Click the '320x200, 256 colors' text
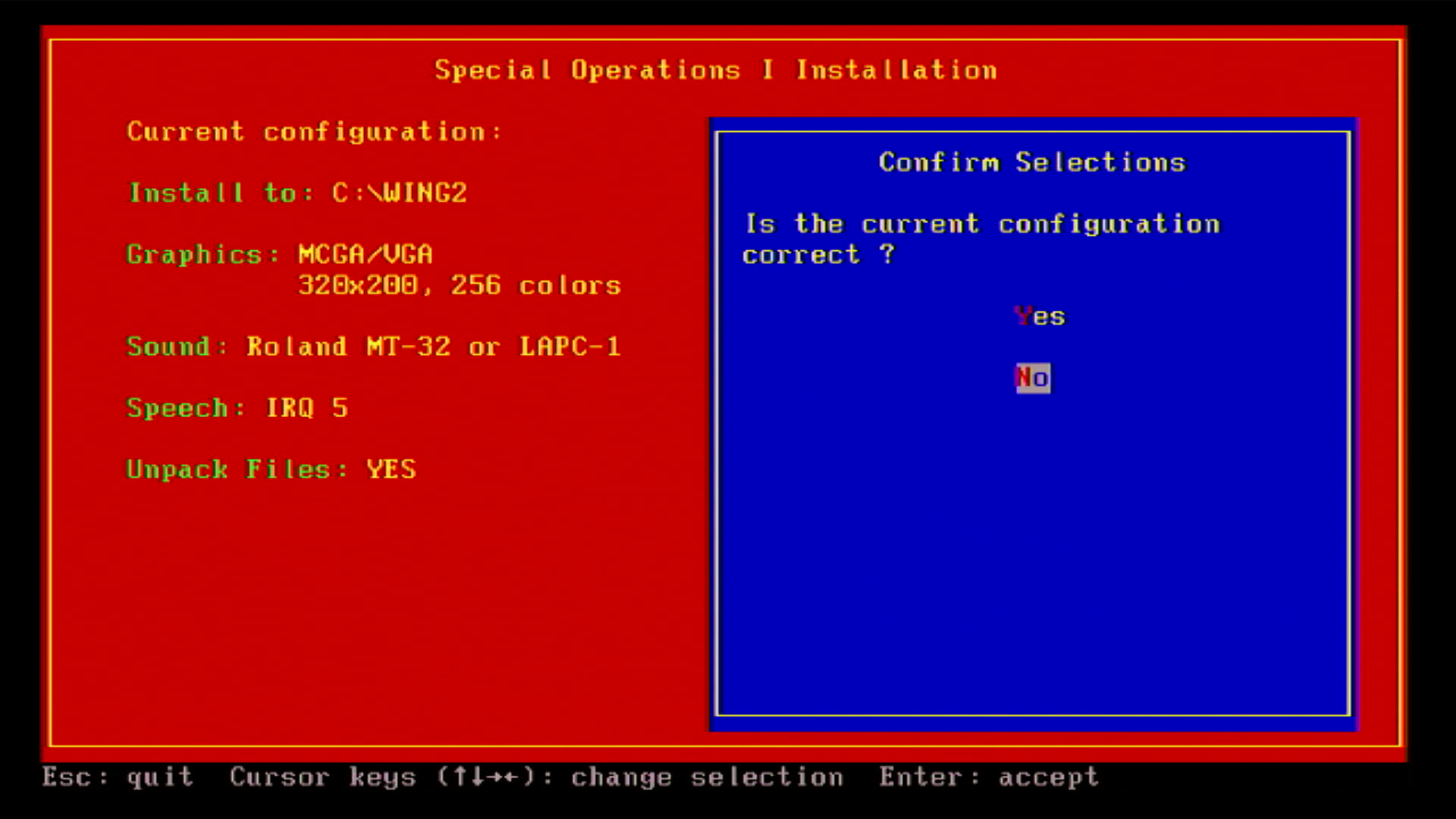The image size is (1456, 819). point(460,286)
